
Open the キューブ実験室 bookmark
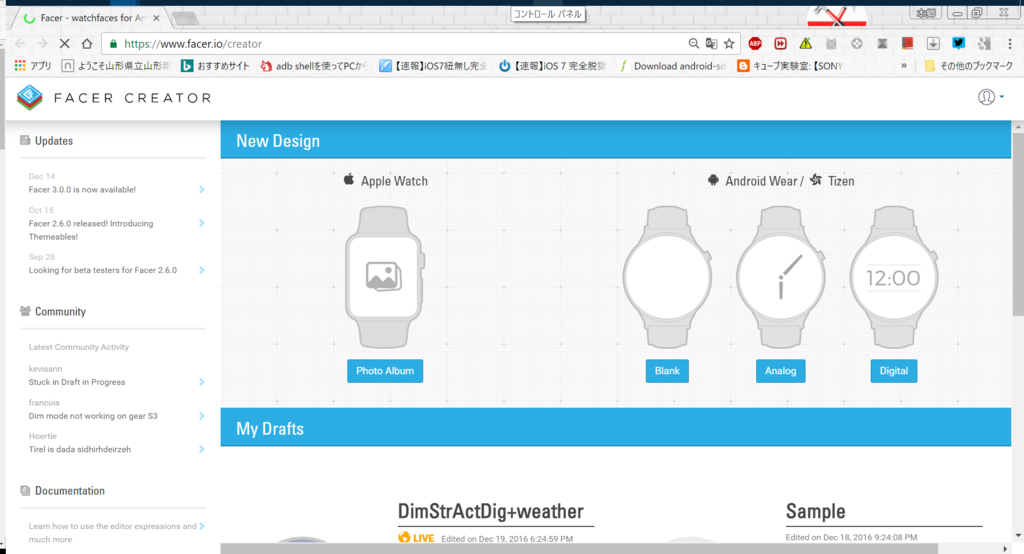point(790,66)
